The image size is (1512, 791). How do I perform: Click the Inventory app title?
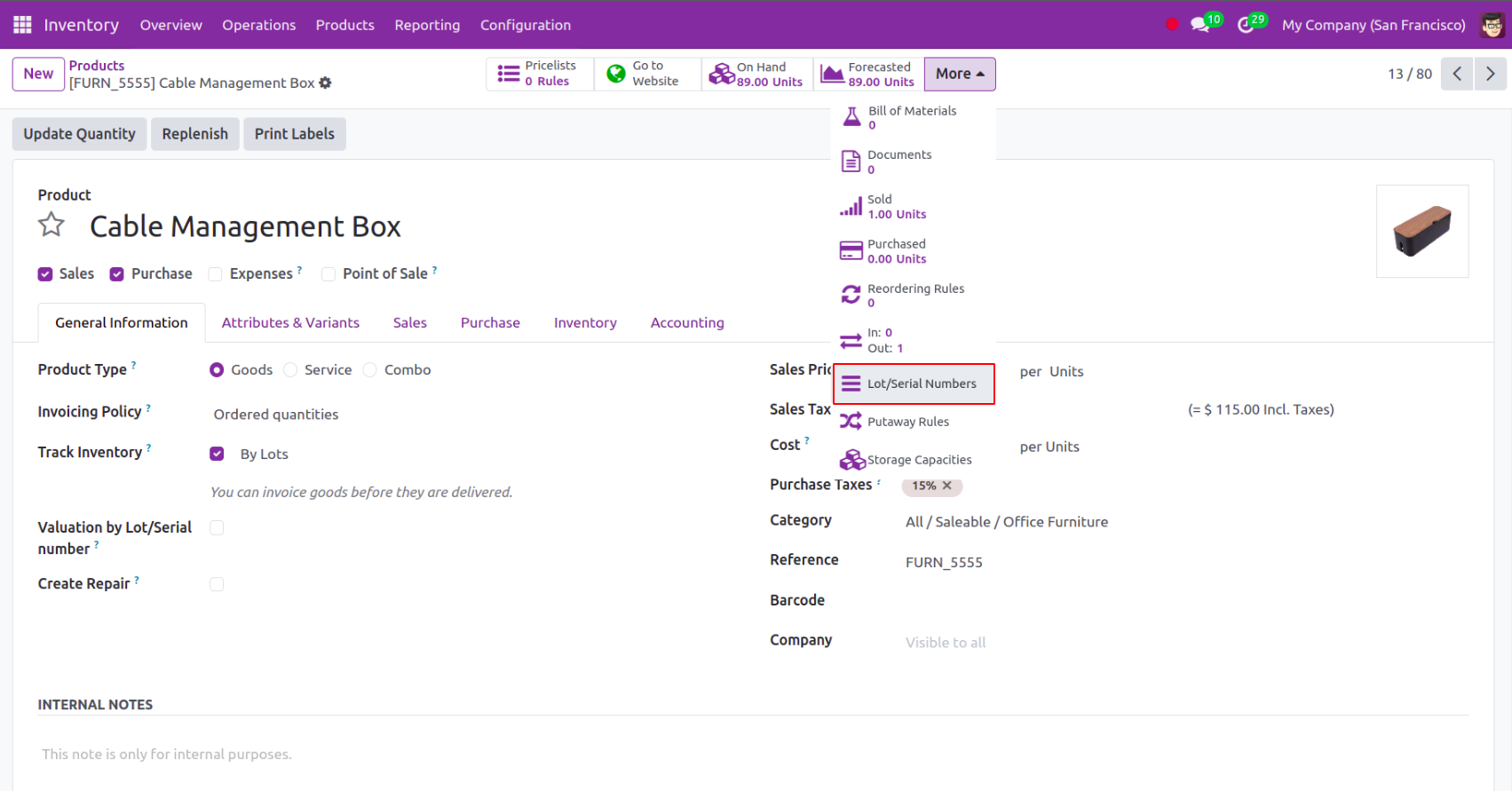tap(81, 25)
